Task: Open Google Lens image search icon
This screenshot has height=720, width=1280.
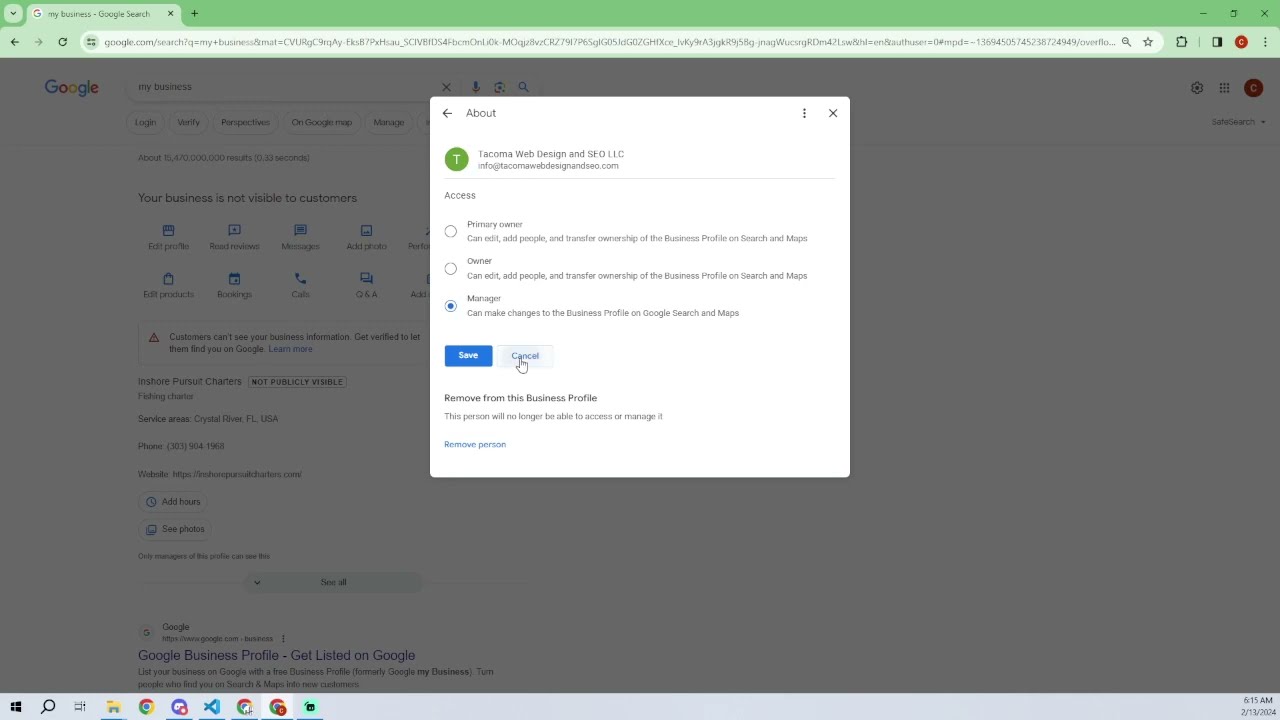Action: pos(499,87)
